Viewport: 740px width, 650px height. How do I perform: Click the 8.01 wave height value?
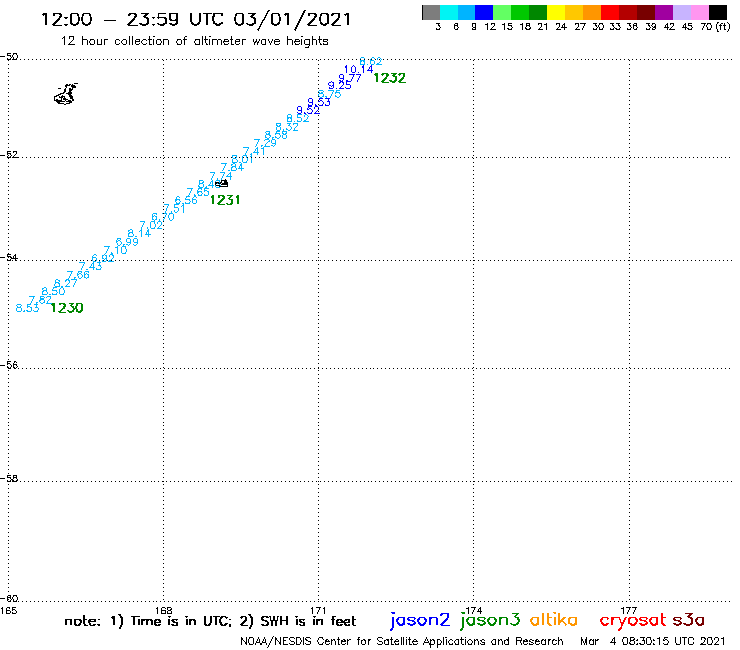(x=242, y=159)
